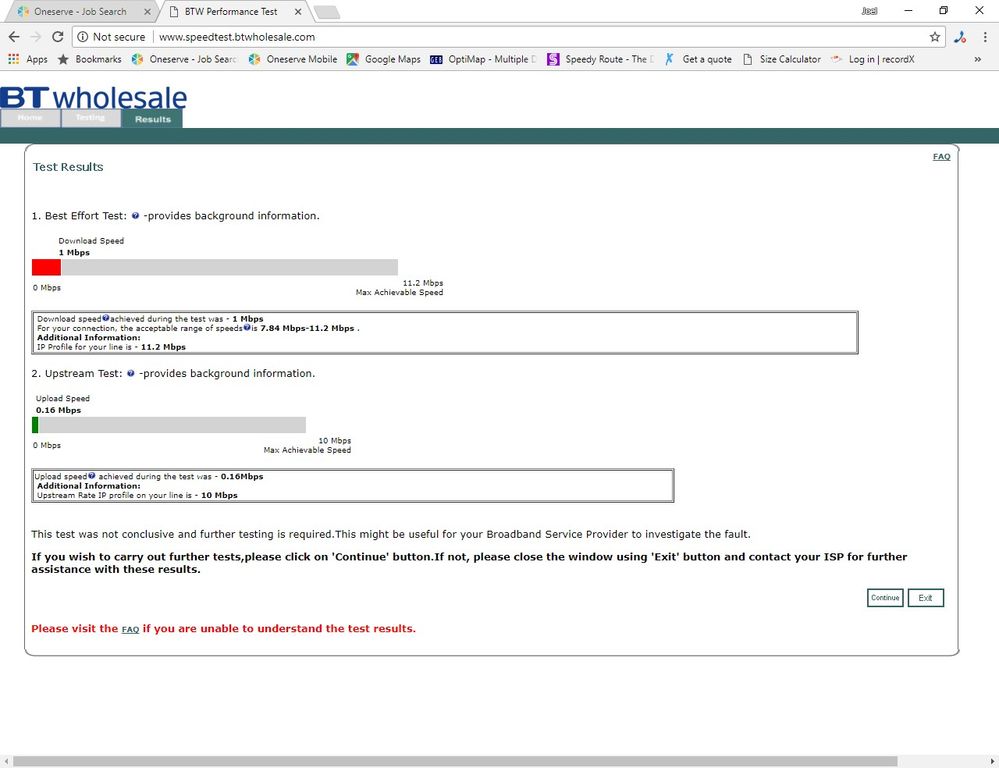
Task: Click the help icon beside Upstream Test
Action: [131, 374]
